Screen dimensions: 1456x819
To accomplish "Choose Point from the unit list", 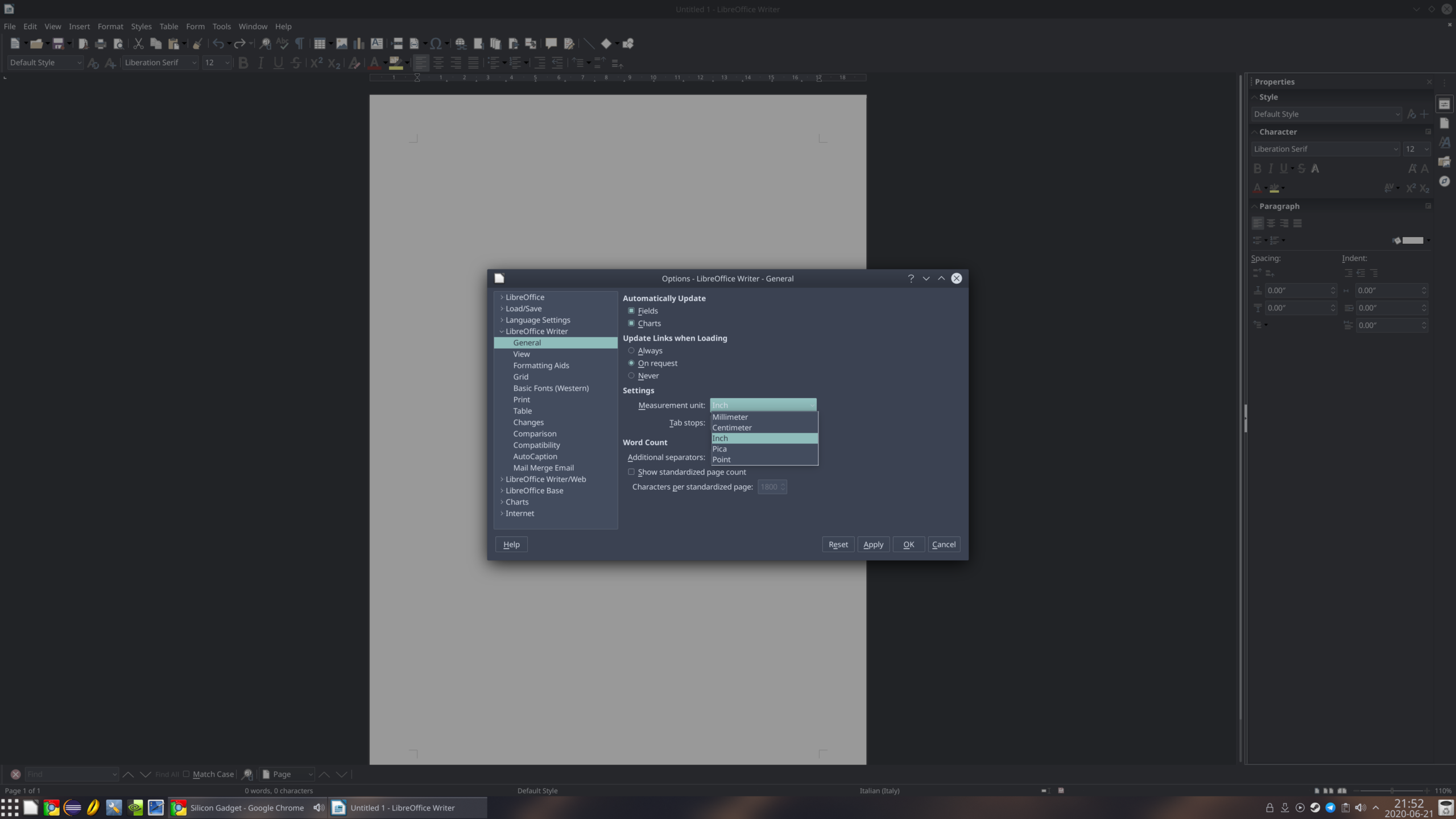I will tap(764, 460).
